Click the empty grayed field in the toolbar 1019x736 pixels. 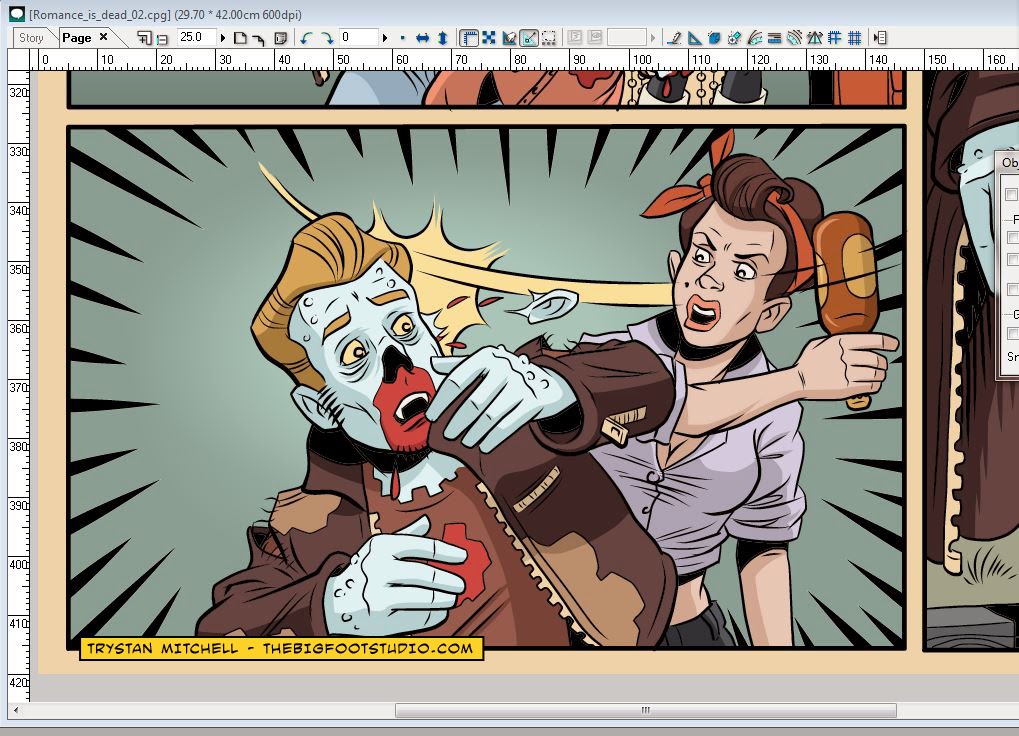point(626,37)
